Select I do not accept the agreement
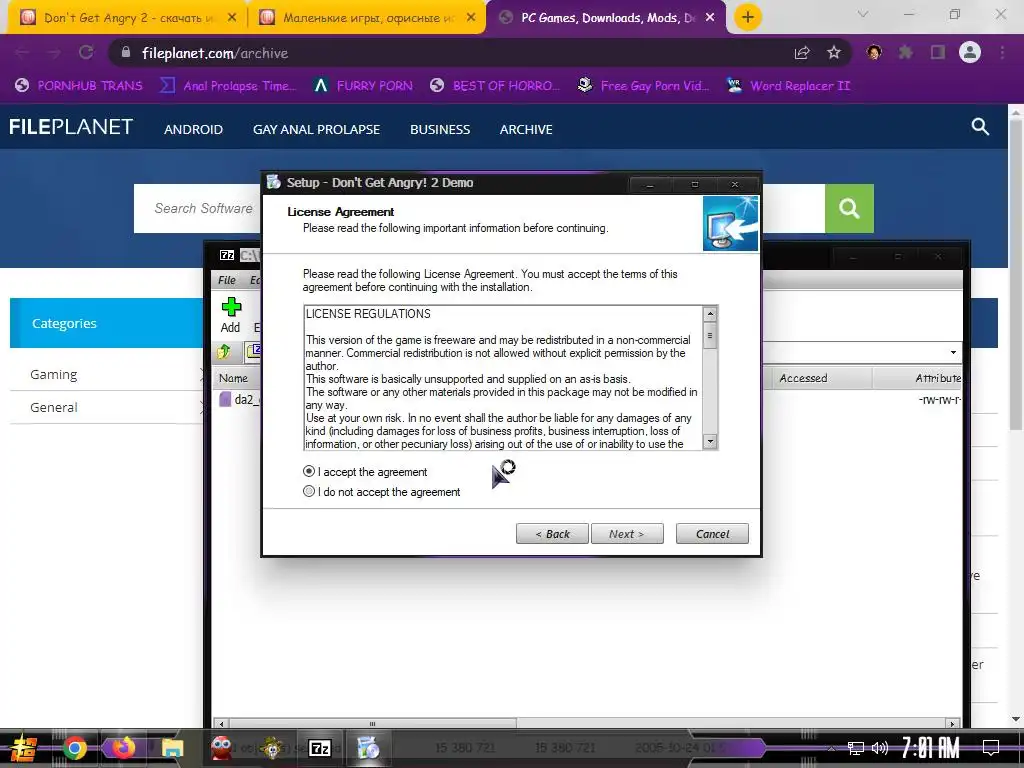The image size is (1024, 768). pyautogui.click(x=309, y=491)
